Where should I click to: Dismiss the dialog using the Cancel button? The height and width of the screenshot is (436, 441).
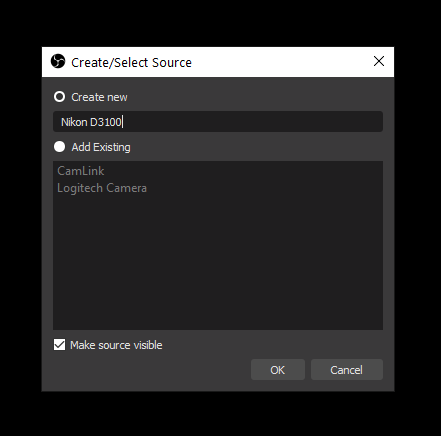tap(347, 370)
